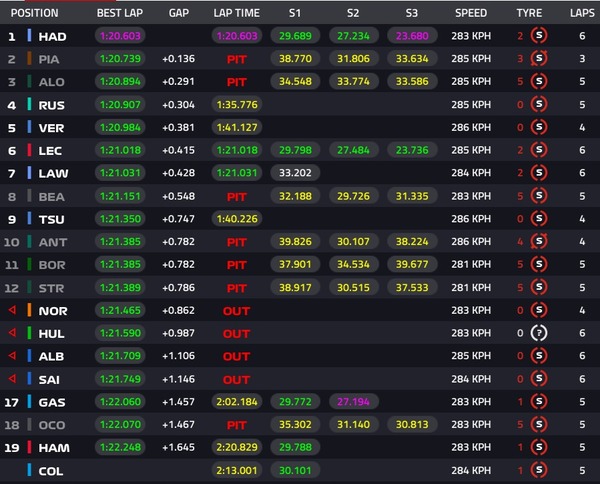This screenshot has width=600, height=484.
Task: Click the soft tyre icon in BEA row
Action: (x=539, y=196)
